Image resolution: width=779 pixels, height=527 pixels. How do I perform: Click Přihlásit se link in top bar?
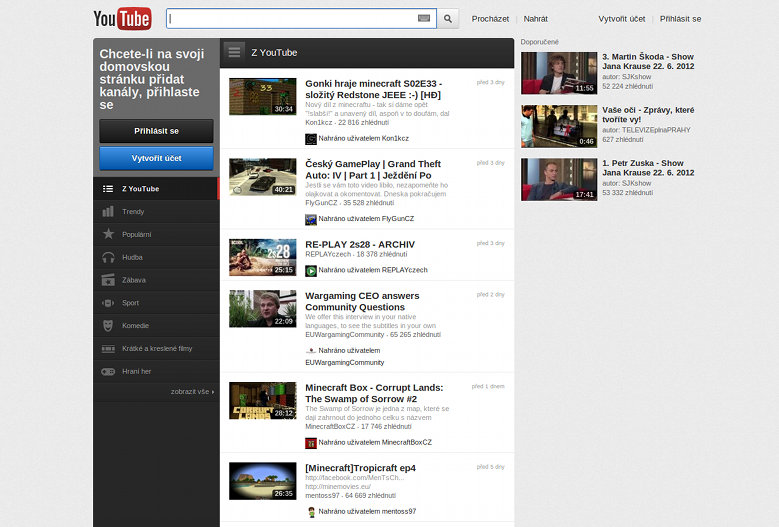pyautogui.click(x=680, y=19)
